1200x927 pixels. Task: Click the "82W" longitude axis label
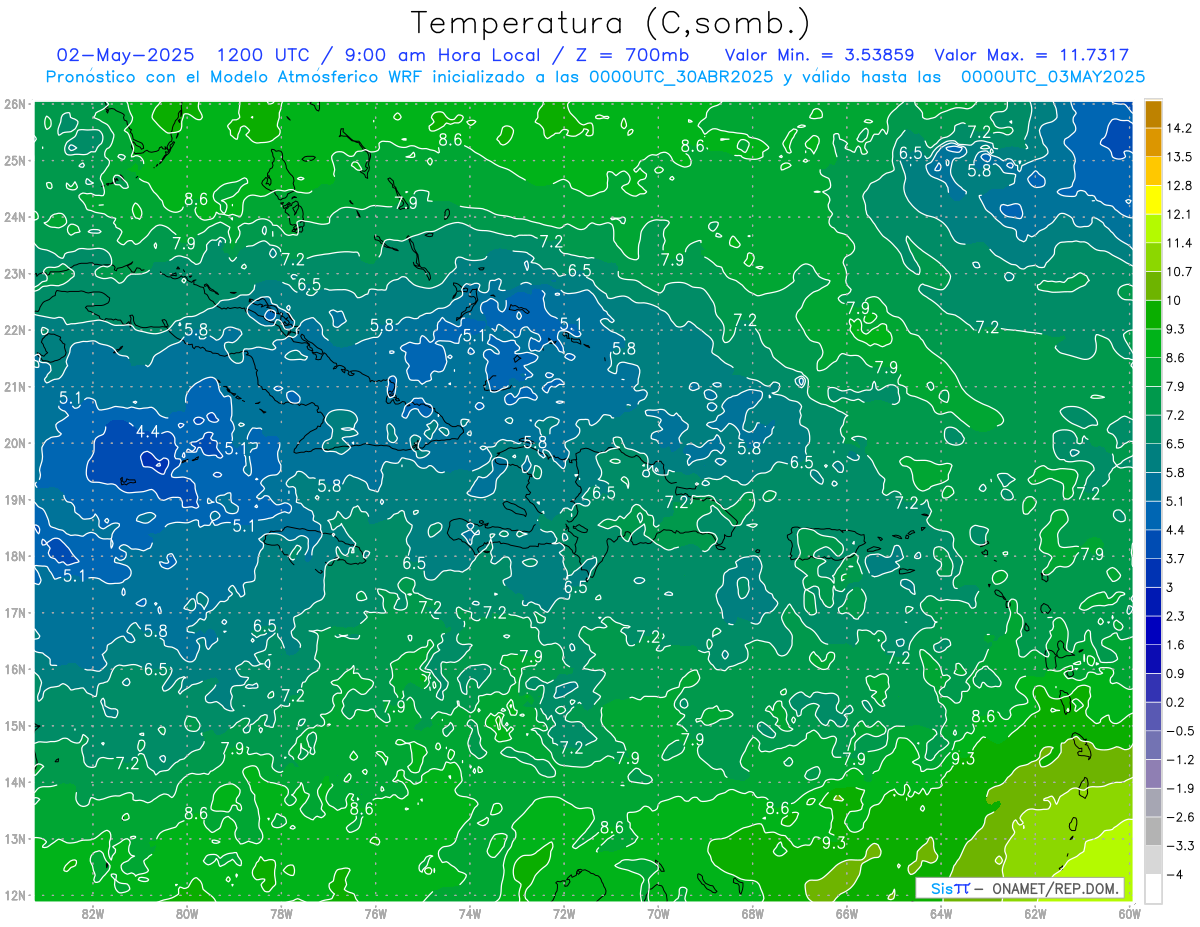pos(93,913)
